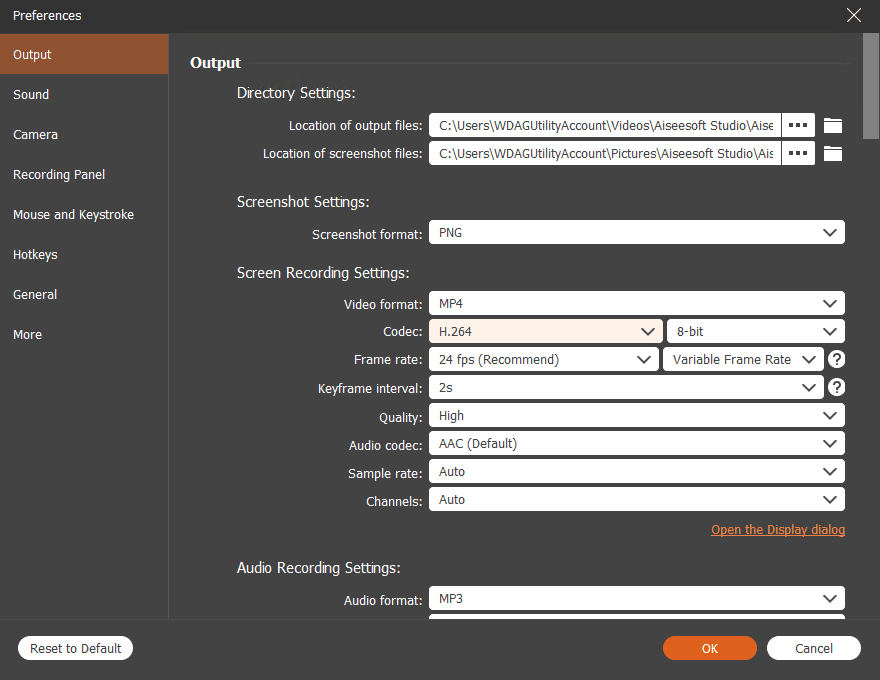Expand Audio format MP3 dropdown
The image size is (880, 680).
636,599
